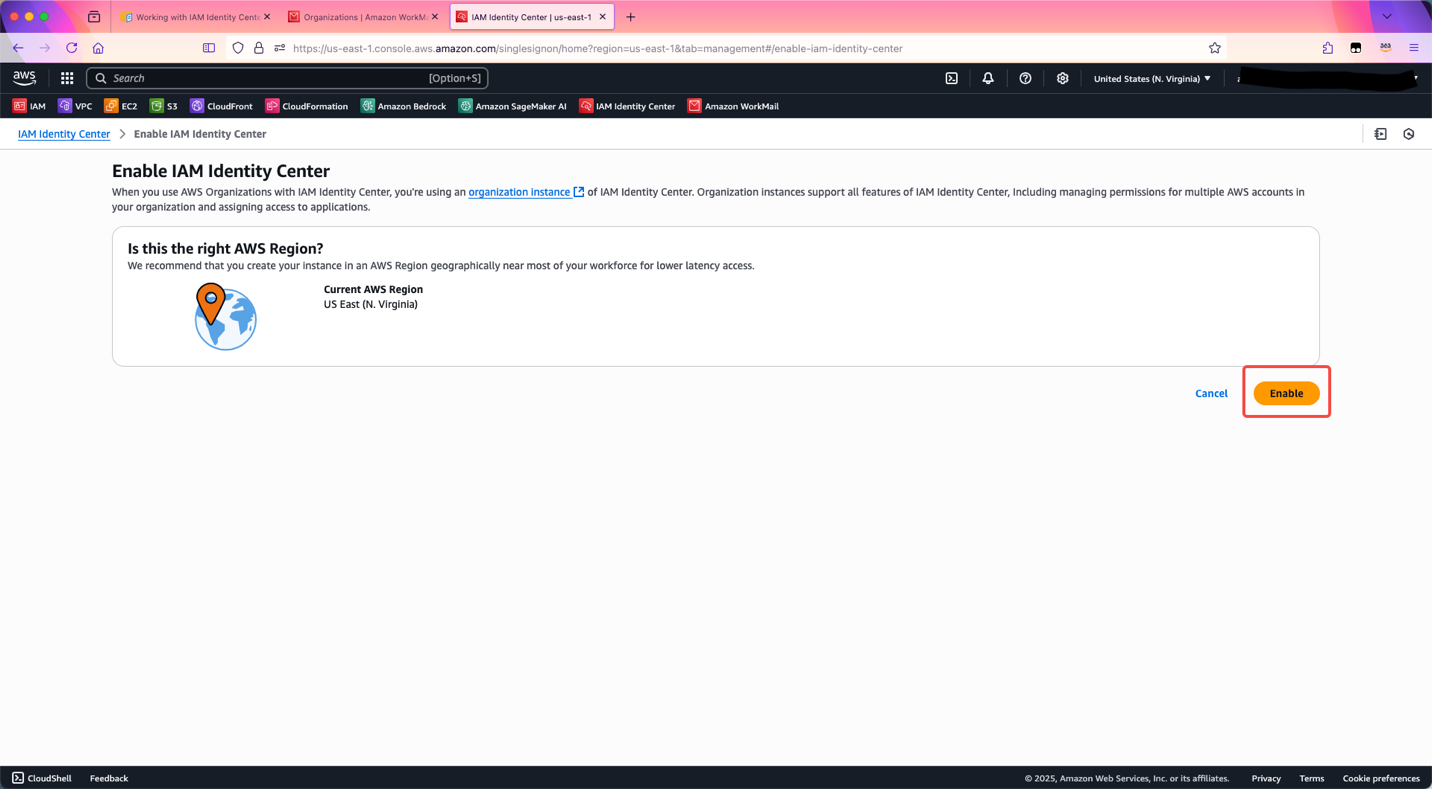Open the IAM Identity Center favorites shortcut

[x=628, y=106]
